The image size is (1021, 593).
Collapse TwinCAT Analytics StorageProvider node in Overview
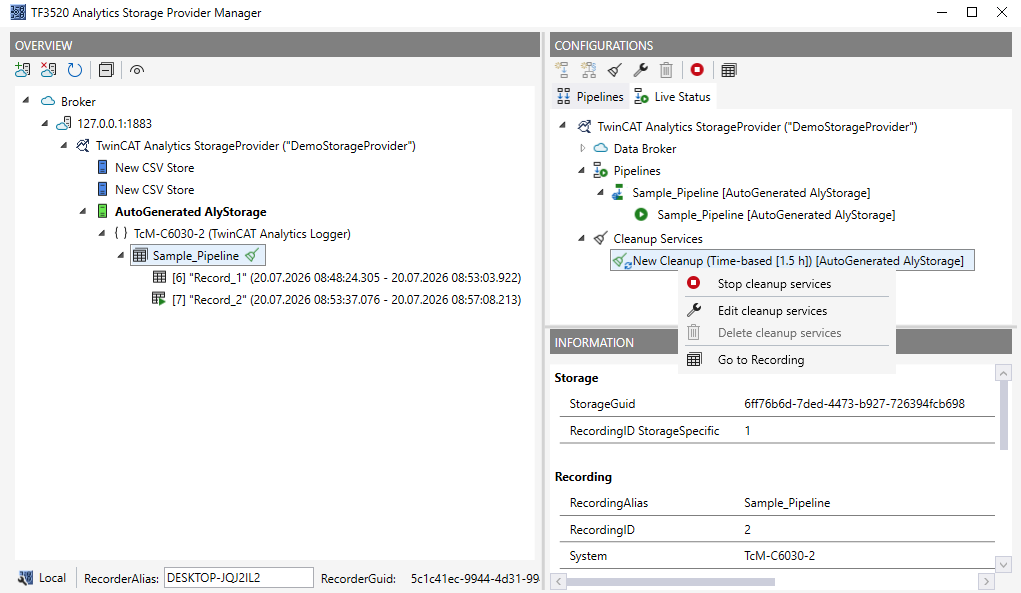(x=64, y=145)
